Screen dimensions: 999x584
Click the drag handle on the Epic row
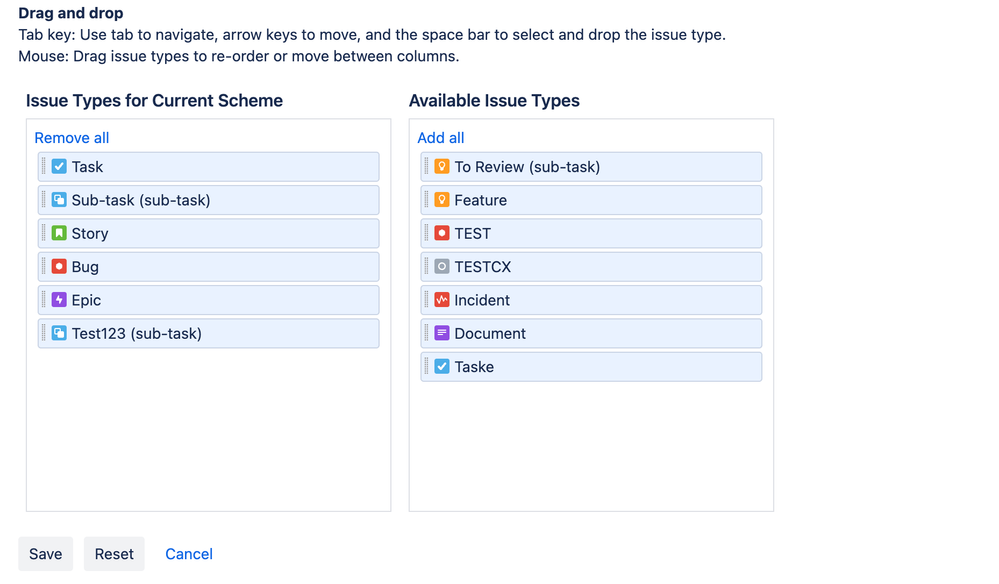[x=42, y=300]
